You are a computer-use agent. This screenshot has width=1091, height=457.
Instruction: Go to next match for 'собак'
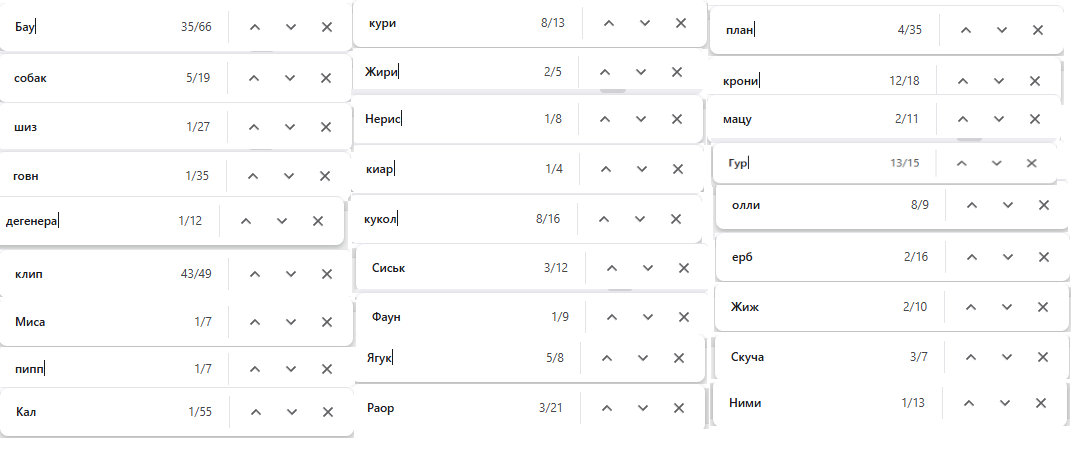pos(290,77)
